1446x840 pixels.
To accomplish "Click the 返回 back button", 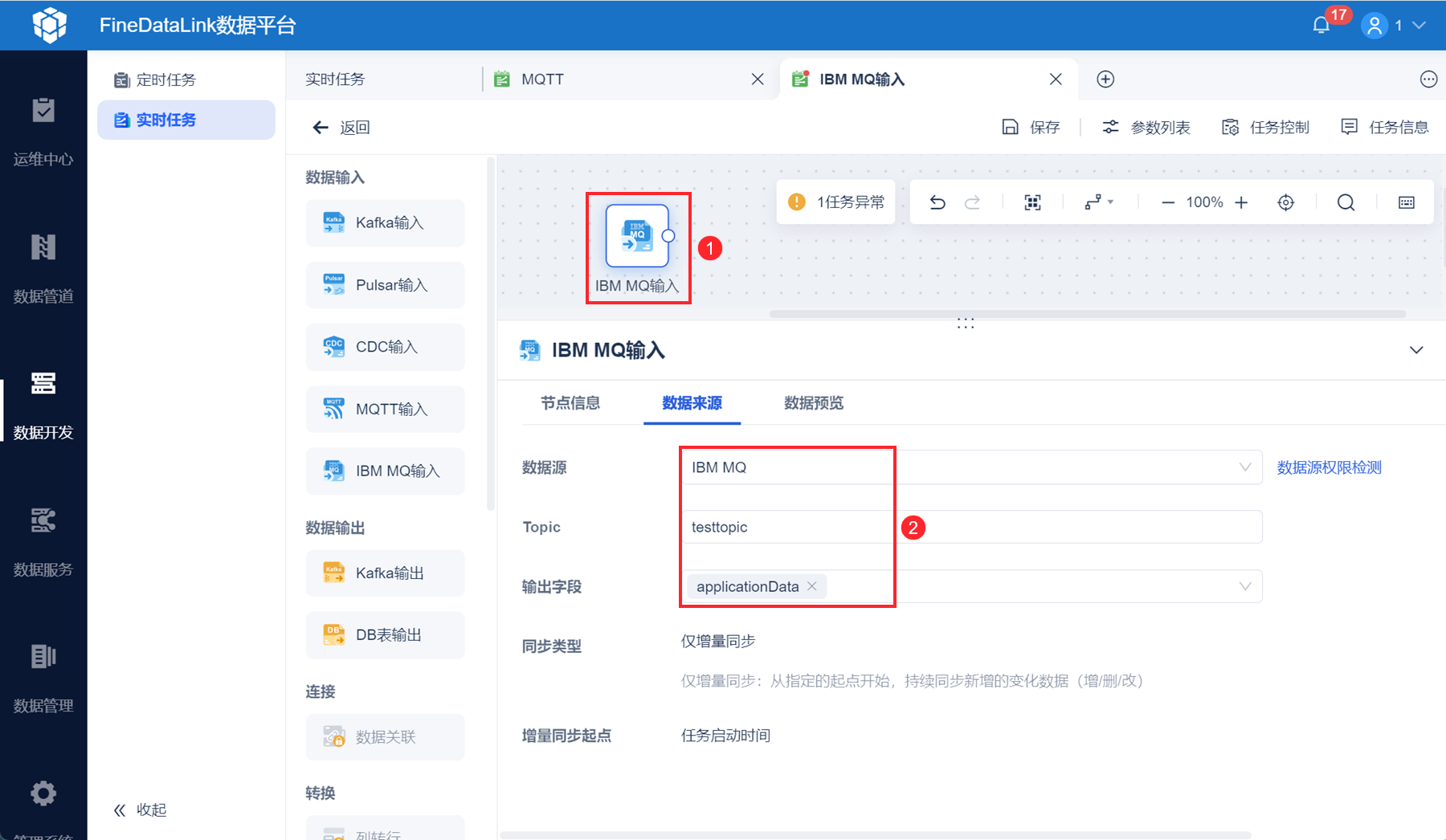I will [x=341, y=127].
